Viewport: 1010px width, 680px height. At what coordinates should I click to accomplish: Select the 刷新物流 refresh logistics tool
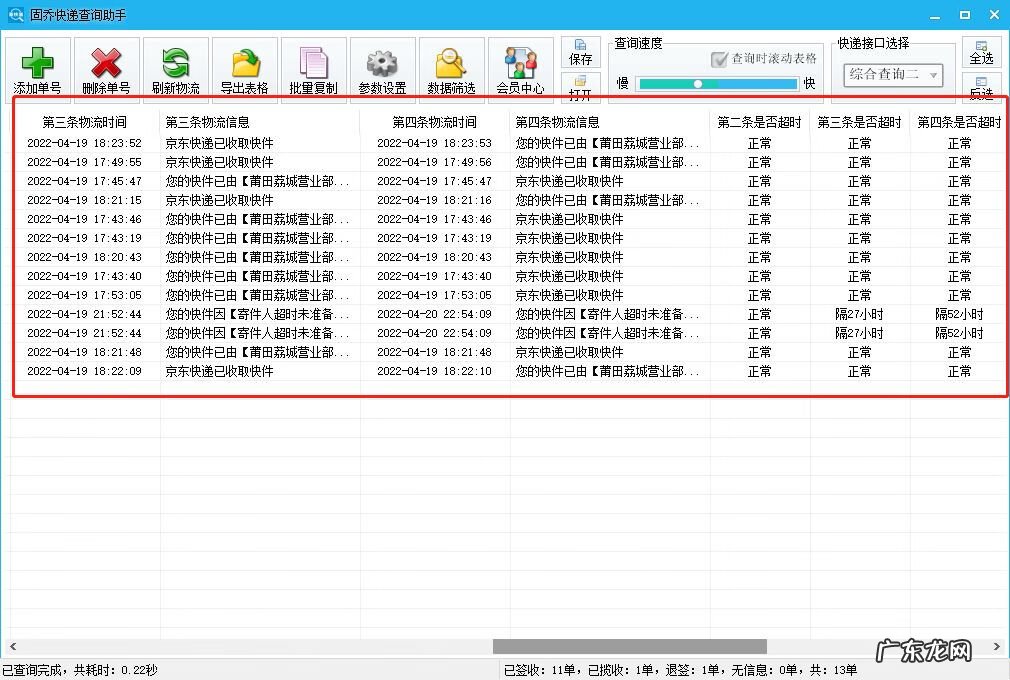click(175, 67)
